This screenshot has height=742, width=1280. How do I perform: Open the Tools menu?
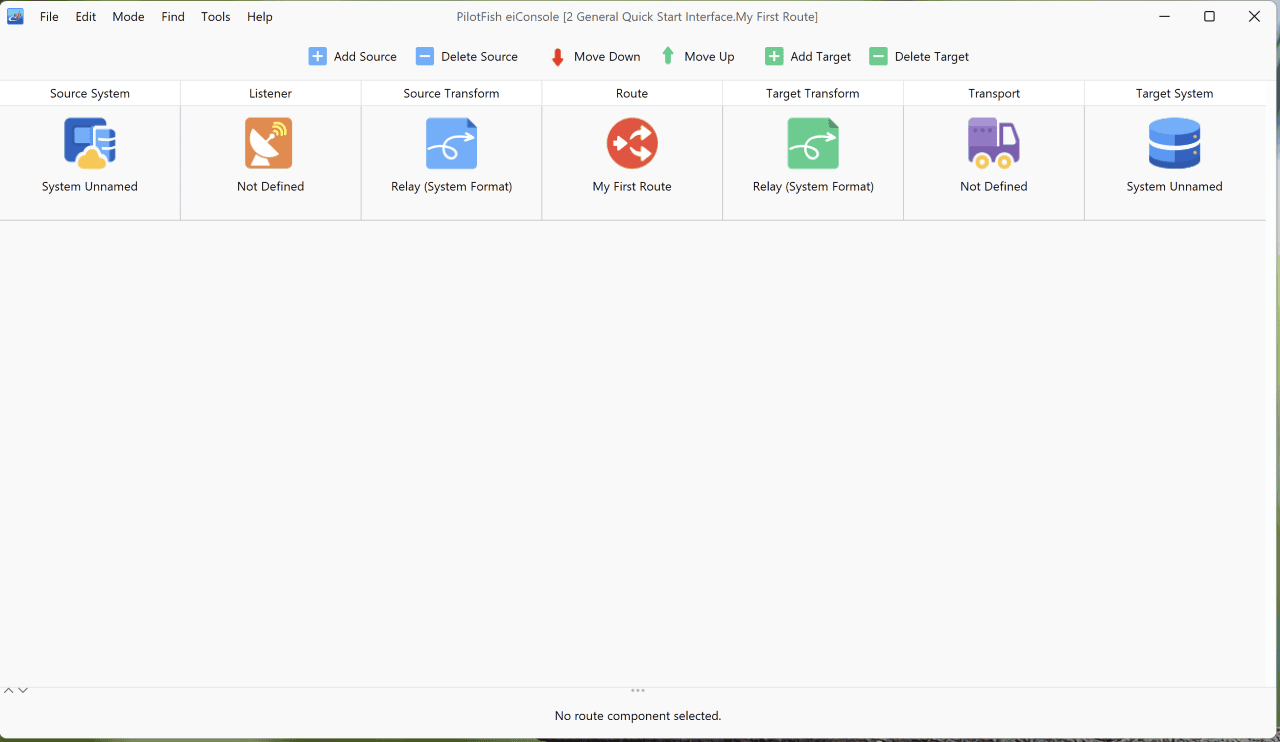216,17
